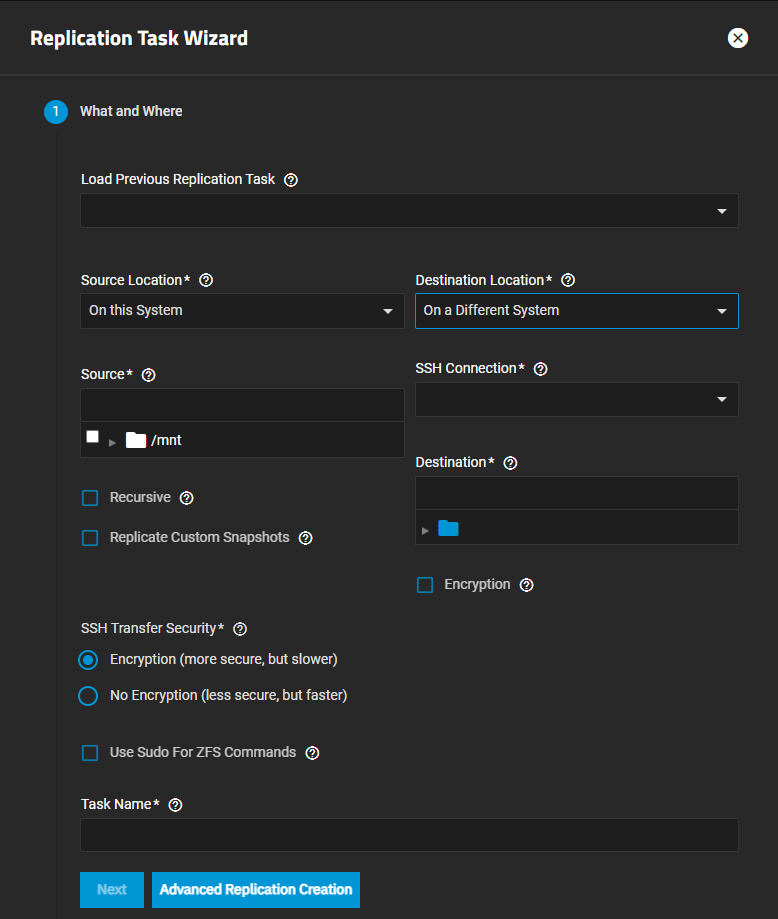Enable the Recursive checkbox
778x919 pixels.
[x=90, y=498]
